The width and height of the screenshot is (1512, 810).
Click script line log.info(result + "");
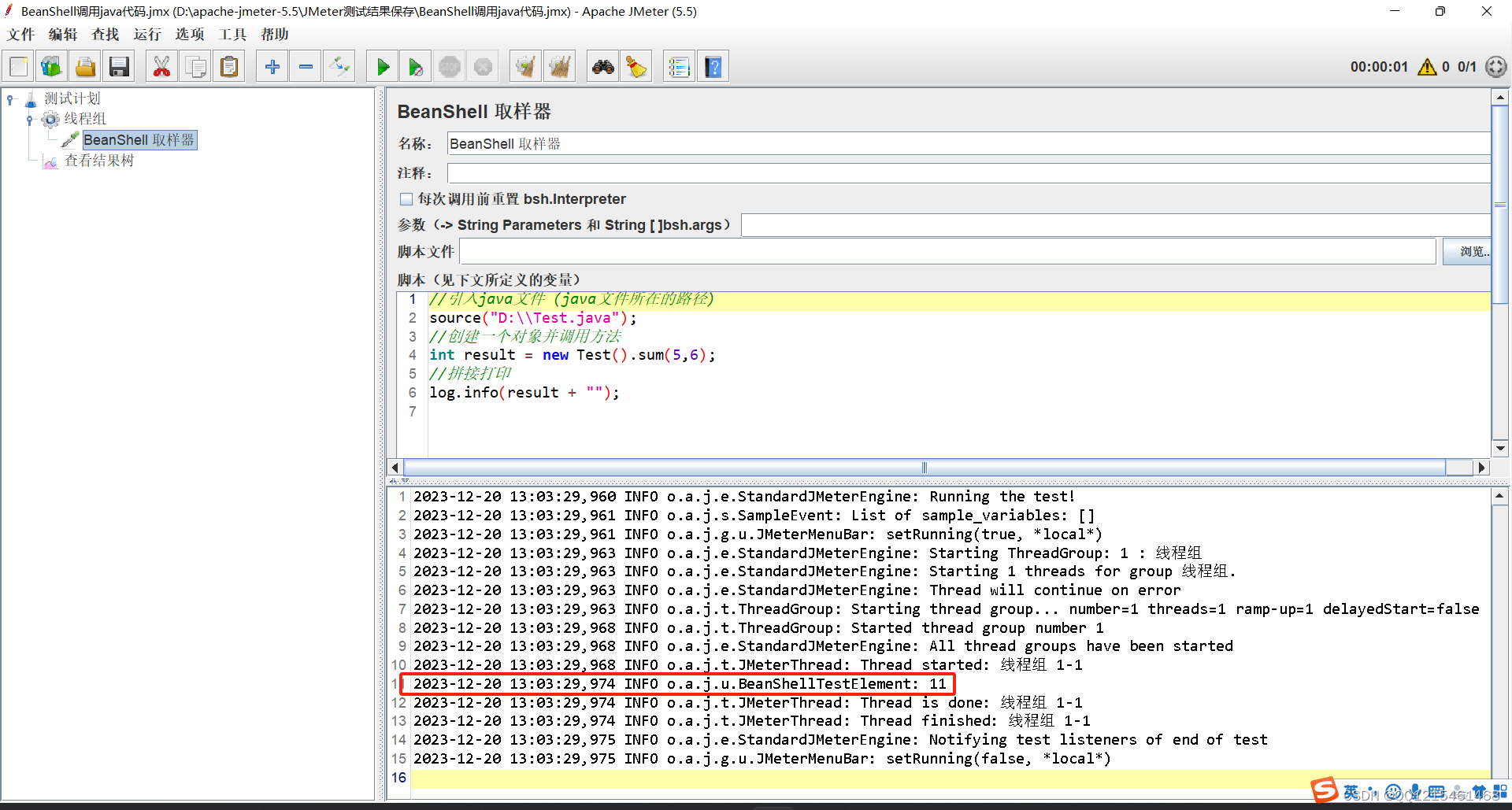pyautogui.click(x=524, y=393)
